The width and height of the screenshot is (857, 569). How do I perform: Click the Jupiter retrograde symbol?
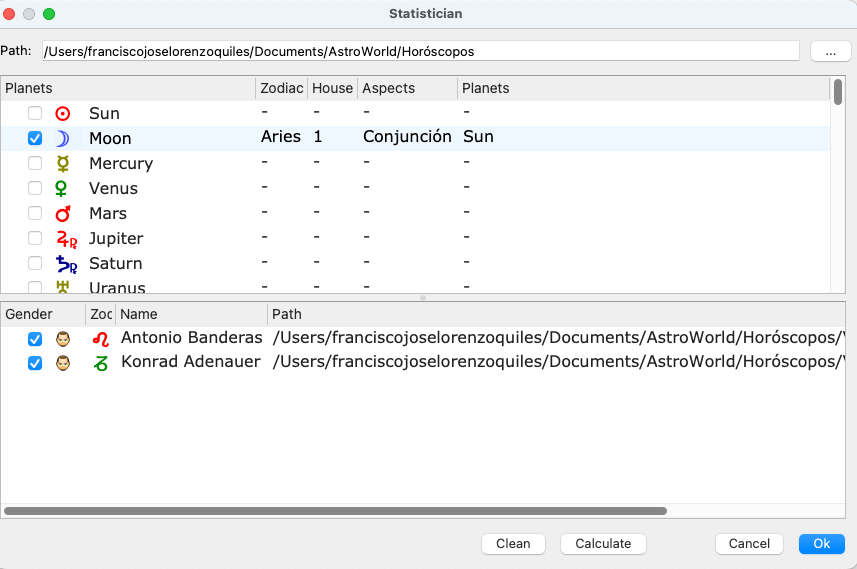[66, 238]
